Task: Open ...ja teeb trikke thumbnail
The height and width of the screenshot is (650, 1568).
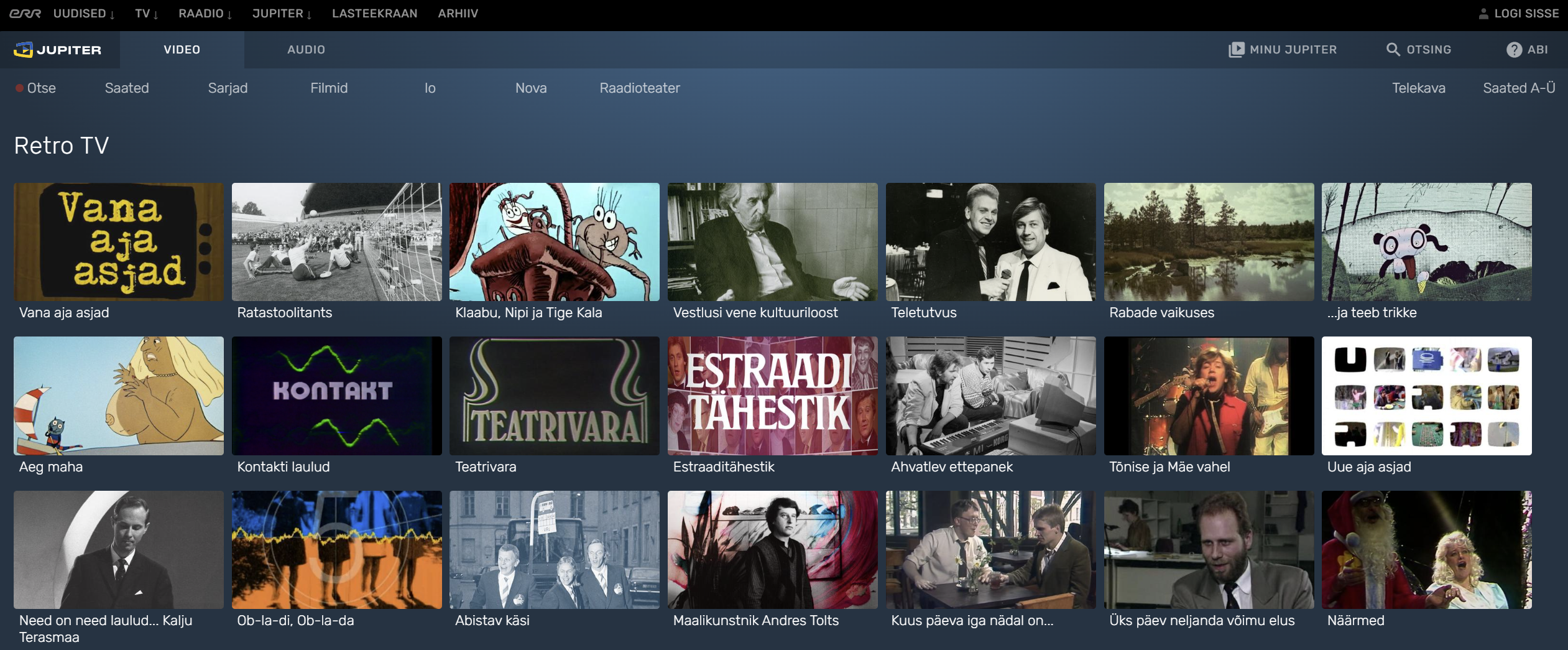Action: pos(1427,242)
